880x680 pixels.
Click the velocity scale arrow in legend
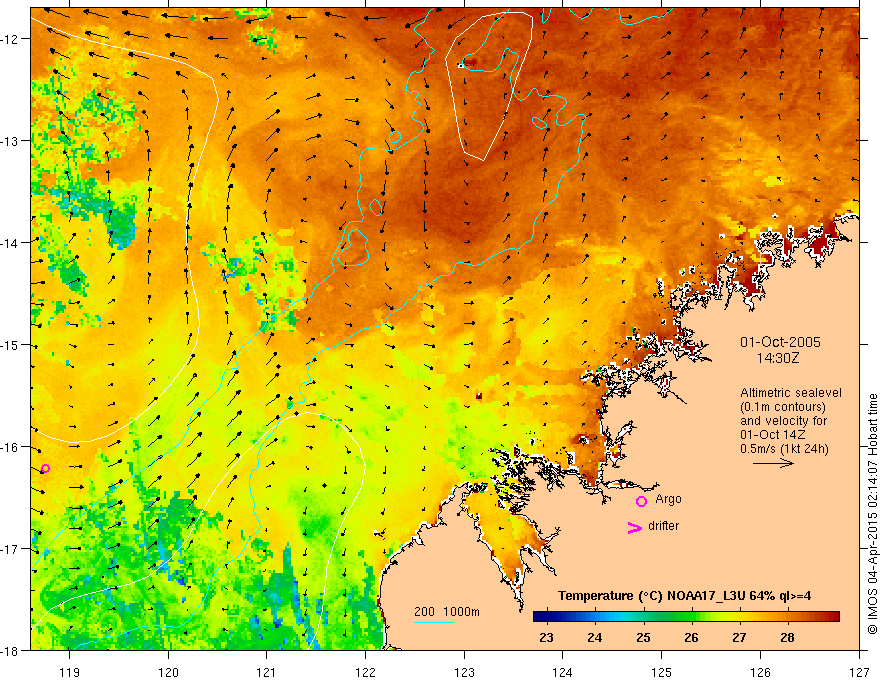click(x=773, y=463)
